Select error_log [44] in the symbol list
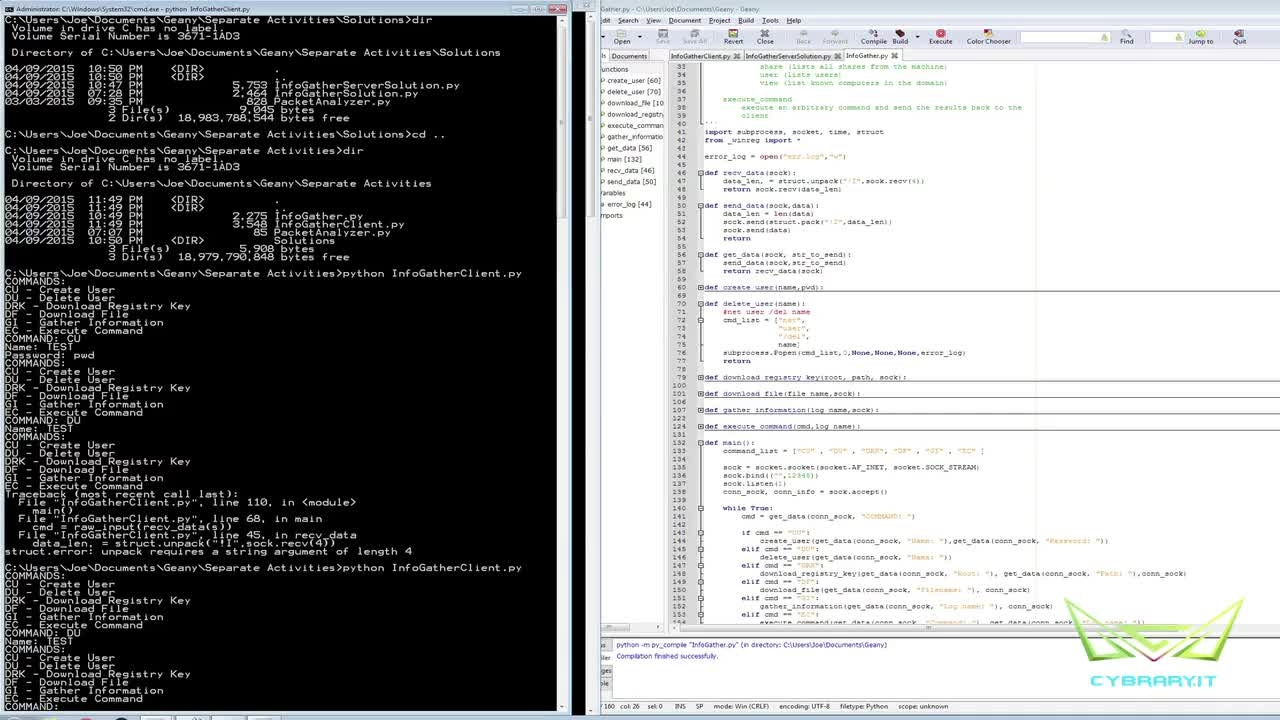Screen dimensions: 1280x720 click(x=629, y=204)
